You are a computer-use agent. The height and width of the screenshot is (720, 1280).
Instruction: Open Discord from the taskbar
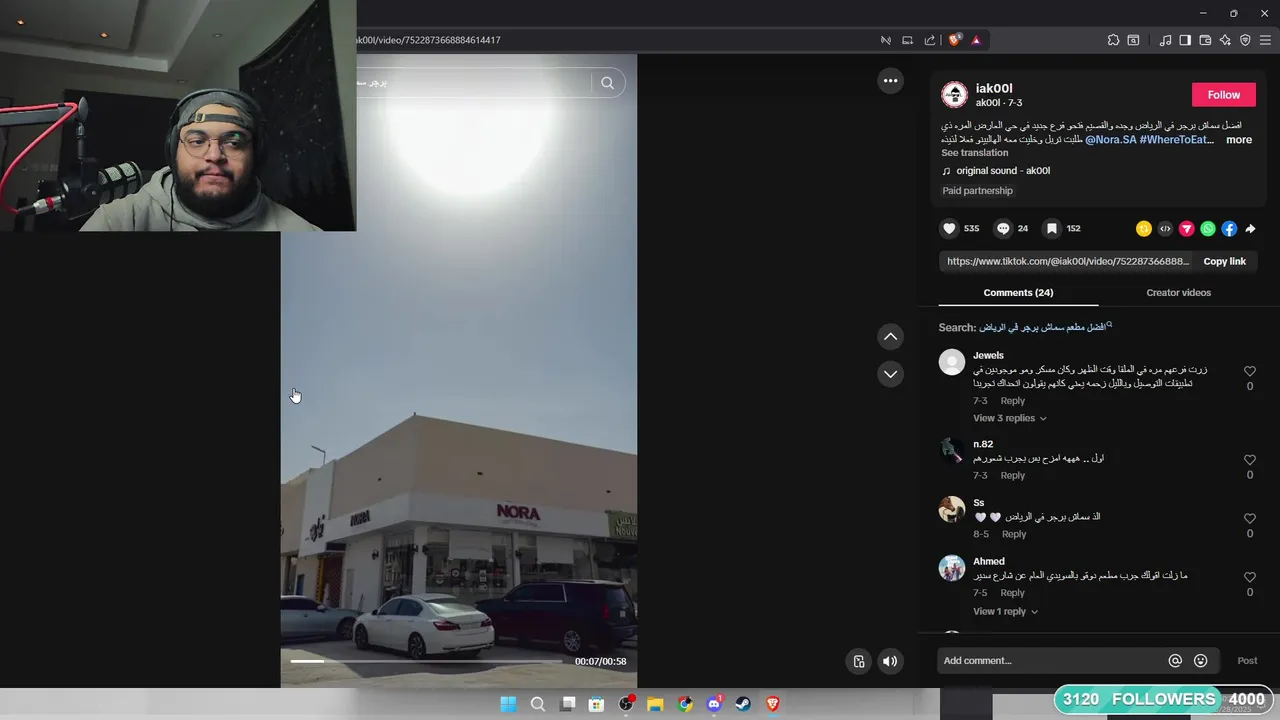coord(714,704)
